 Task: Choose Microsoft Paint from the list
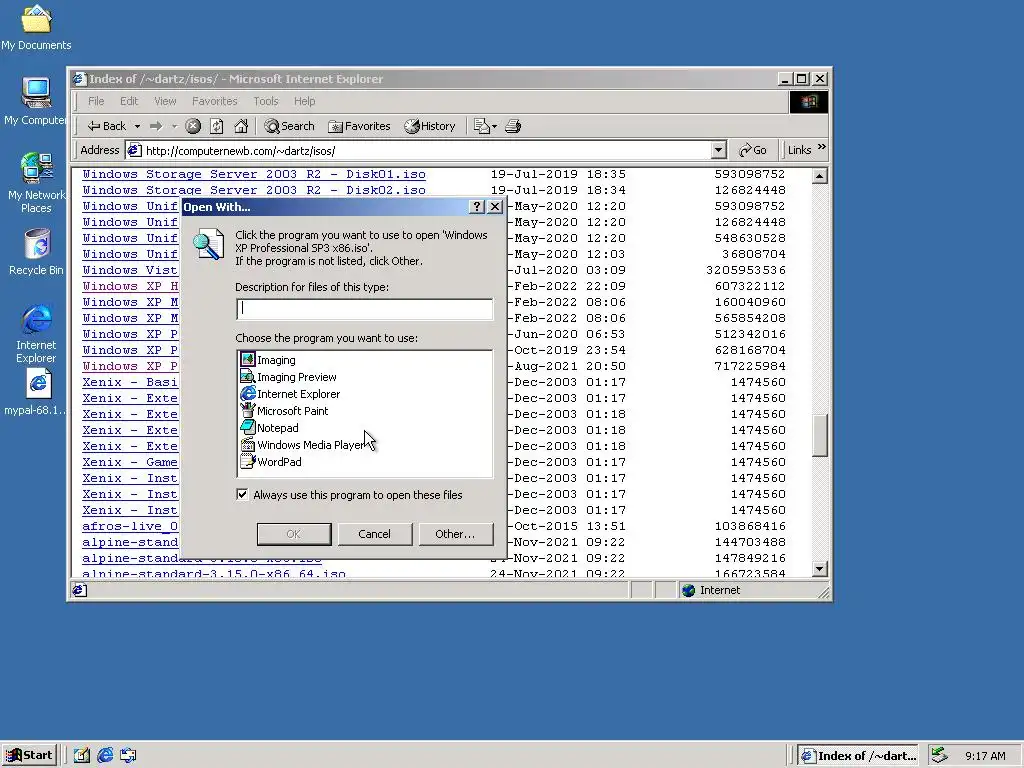(x=285, y=411)
